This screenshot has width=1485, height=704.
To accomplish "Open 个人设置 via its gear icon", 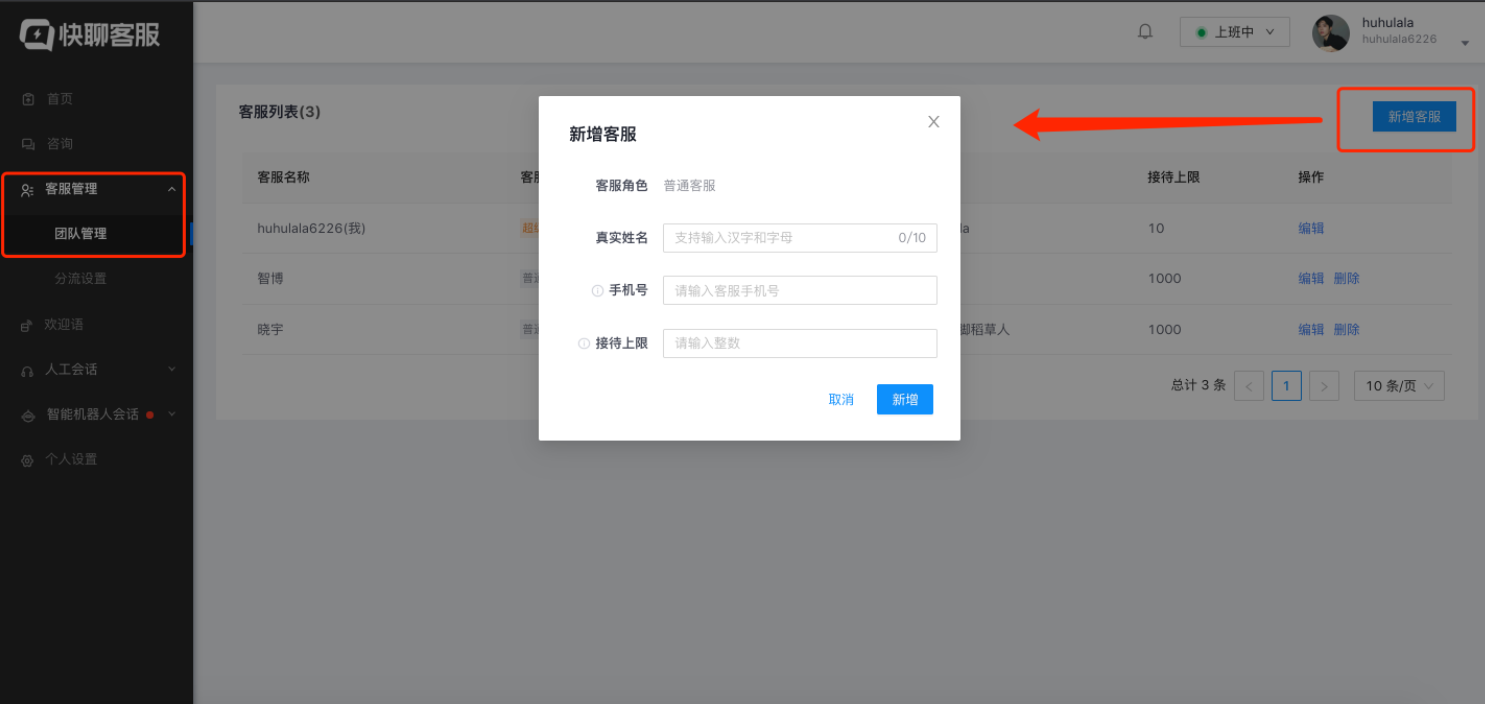I will [x=26, y=459].
